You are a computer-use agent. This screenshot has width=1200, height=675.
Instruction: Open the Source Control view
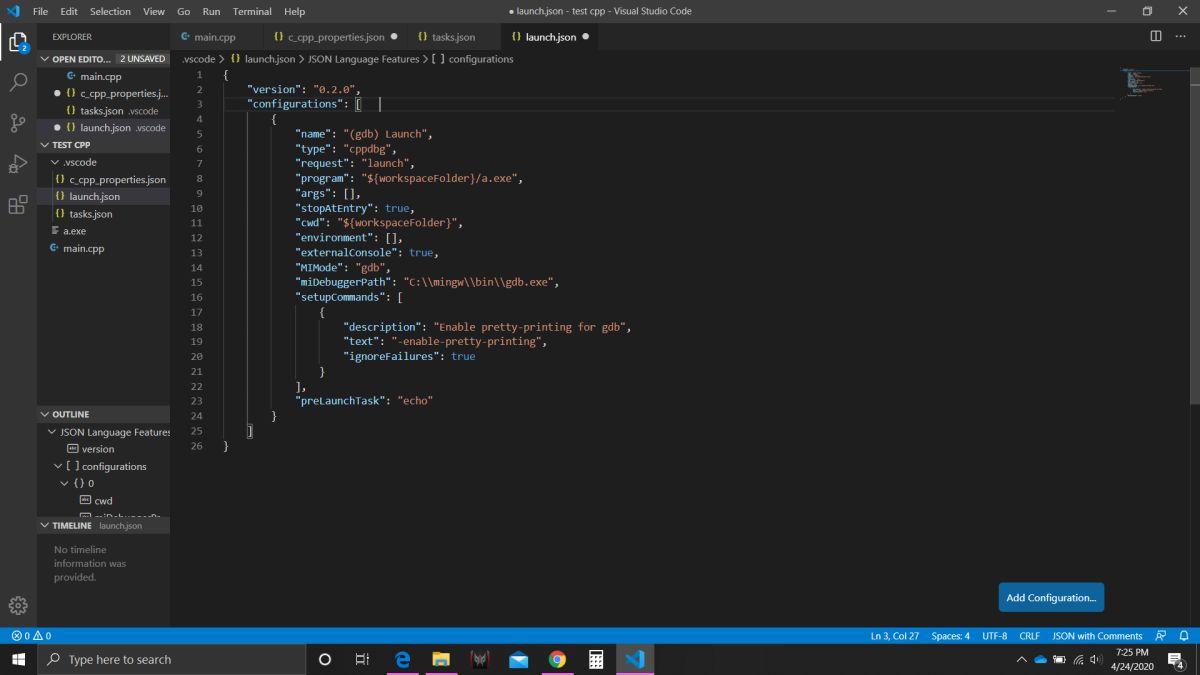tap(18, 123)
